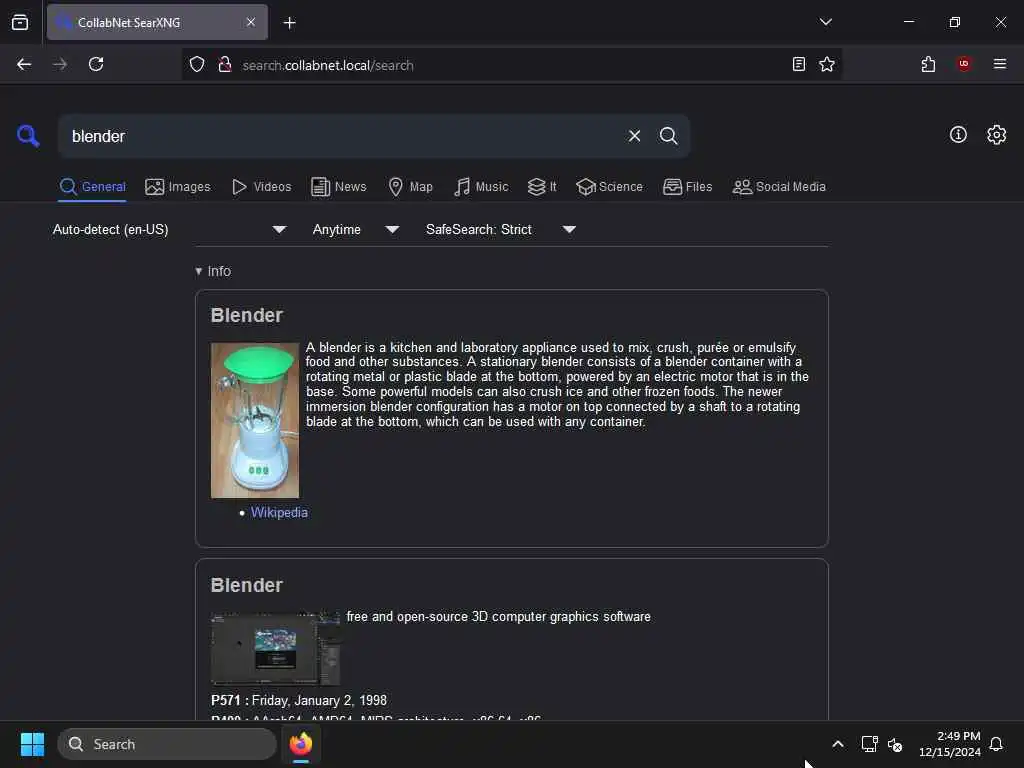The width and height of the screenshot is (1024, 768).
Task: Click the tracking protection shield icon
Action: [x=197, y=65]
